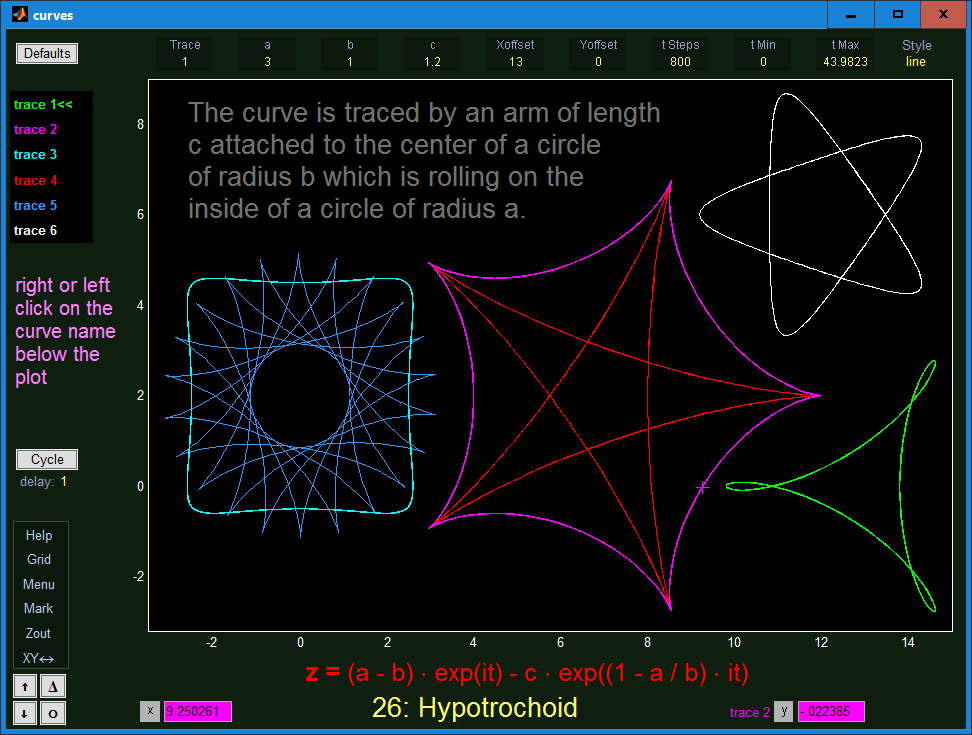This screenshot has width=972, height=735.
Task: Click the down arrow button
Action: [x=25, y=713]
